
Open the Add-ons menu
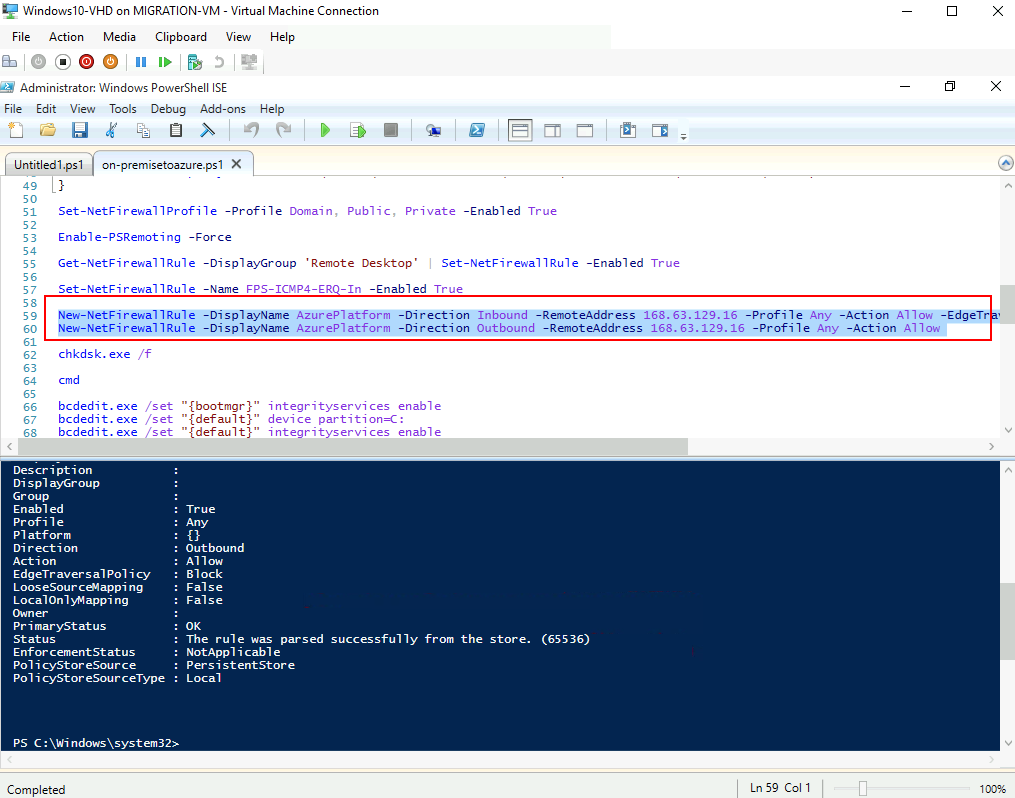coord(223,109)
